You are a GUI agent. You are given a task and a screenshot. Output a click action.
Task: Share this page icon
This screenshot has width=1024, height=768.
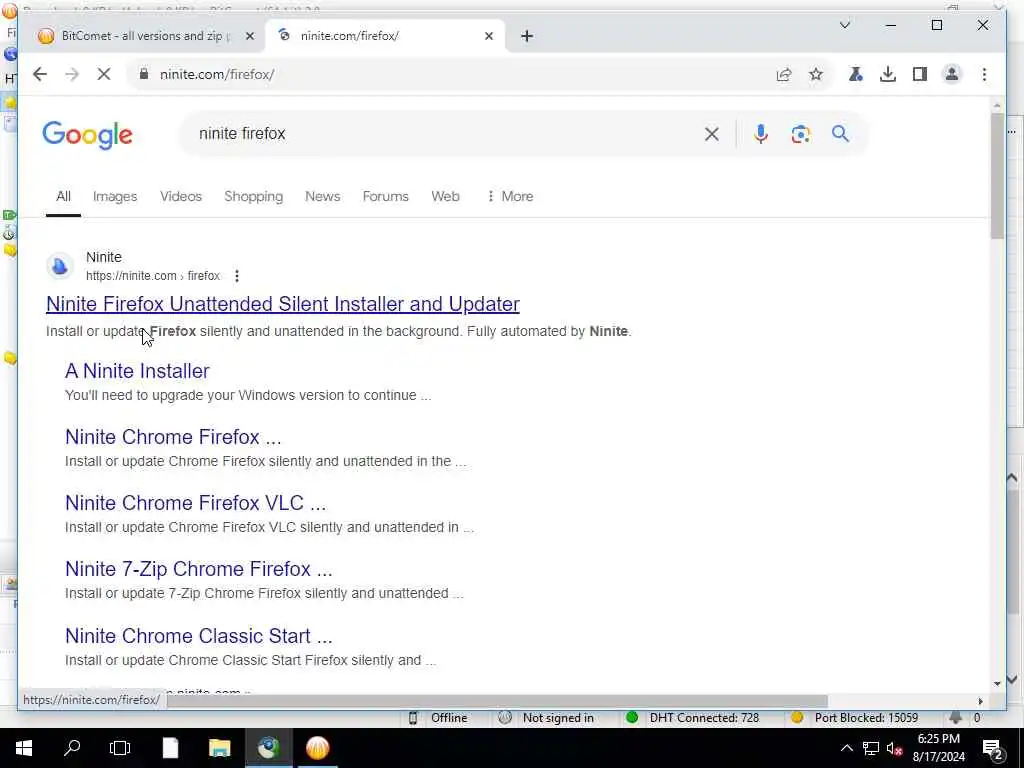pos(784,74)
